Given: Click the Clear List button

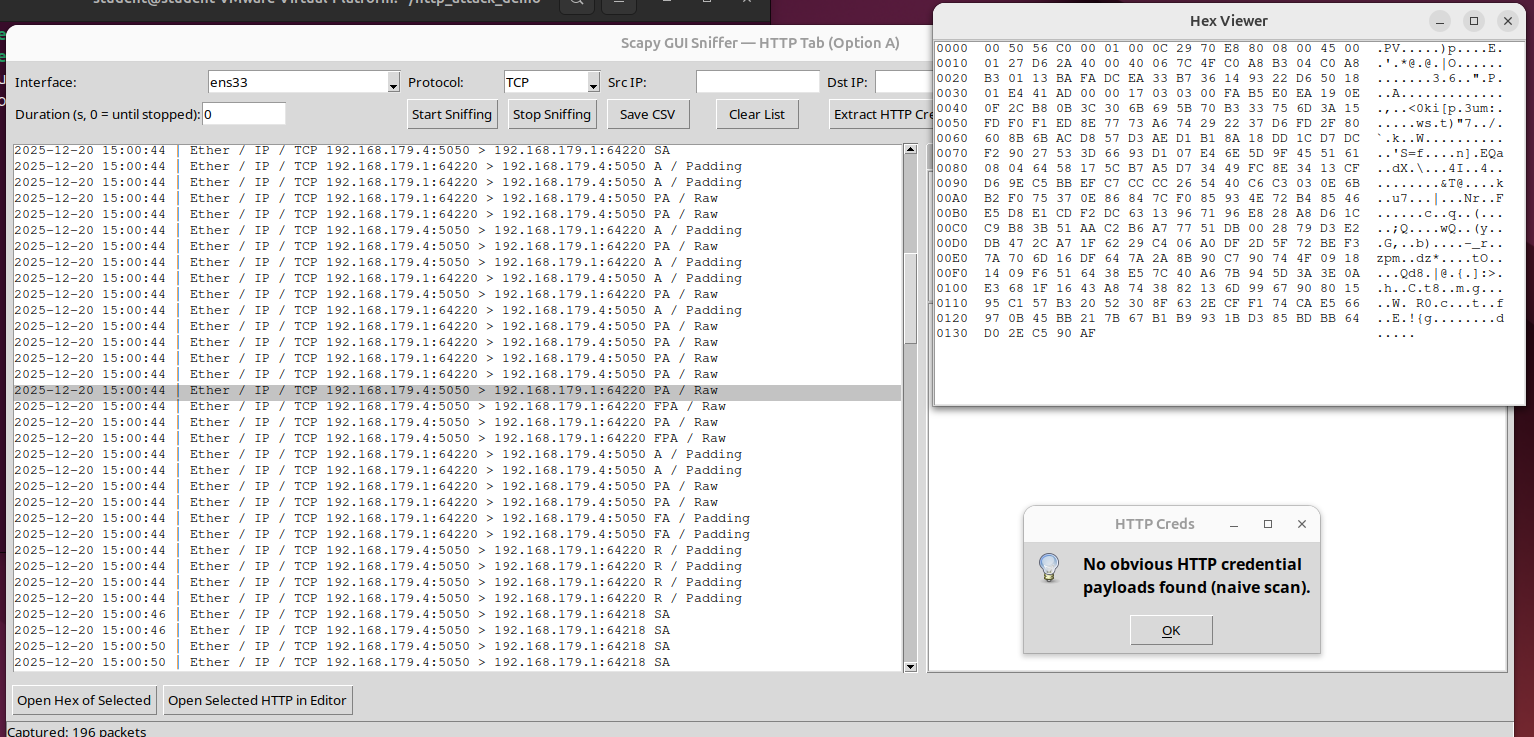Looking at the screenshot, I should 757,114.
